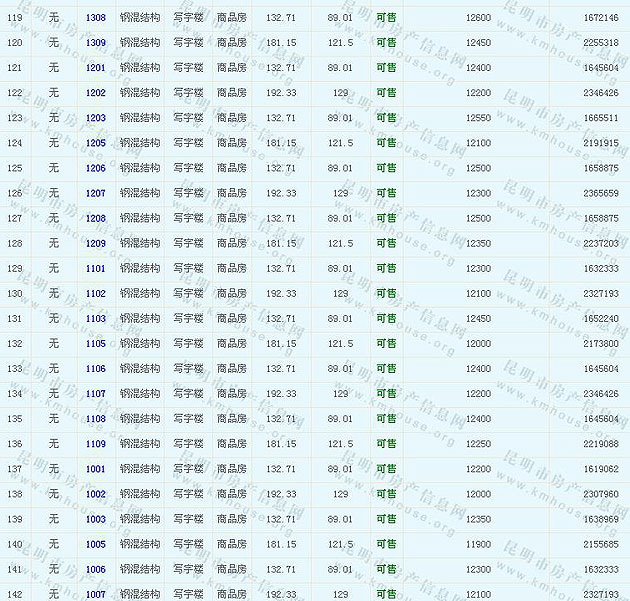Select room number 1106
Image resolution: width=630 pixels, height=601 pixels.
(x=96, y=368)
